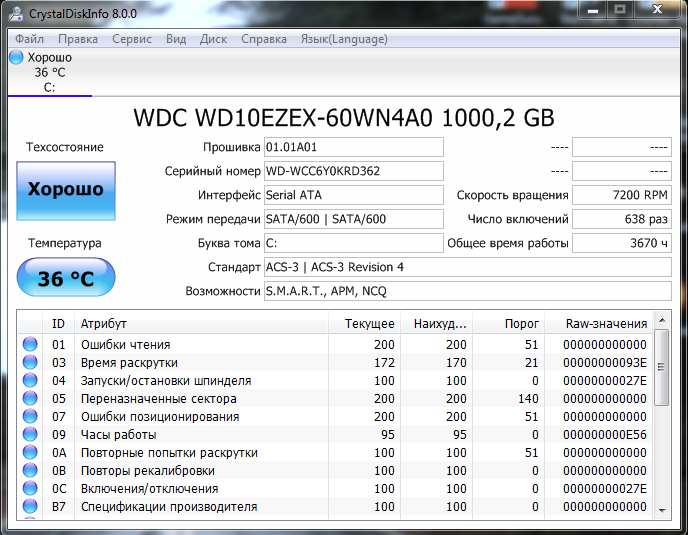Click the Стандарт field ACS-3 Revision 4
The height and width of the screenshot is (535, 688).
pos(468,267)
